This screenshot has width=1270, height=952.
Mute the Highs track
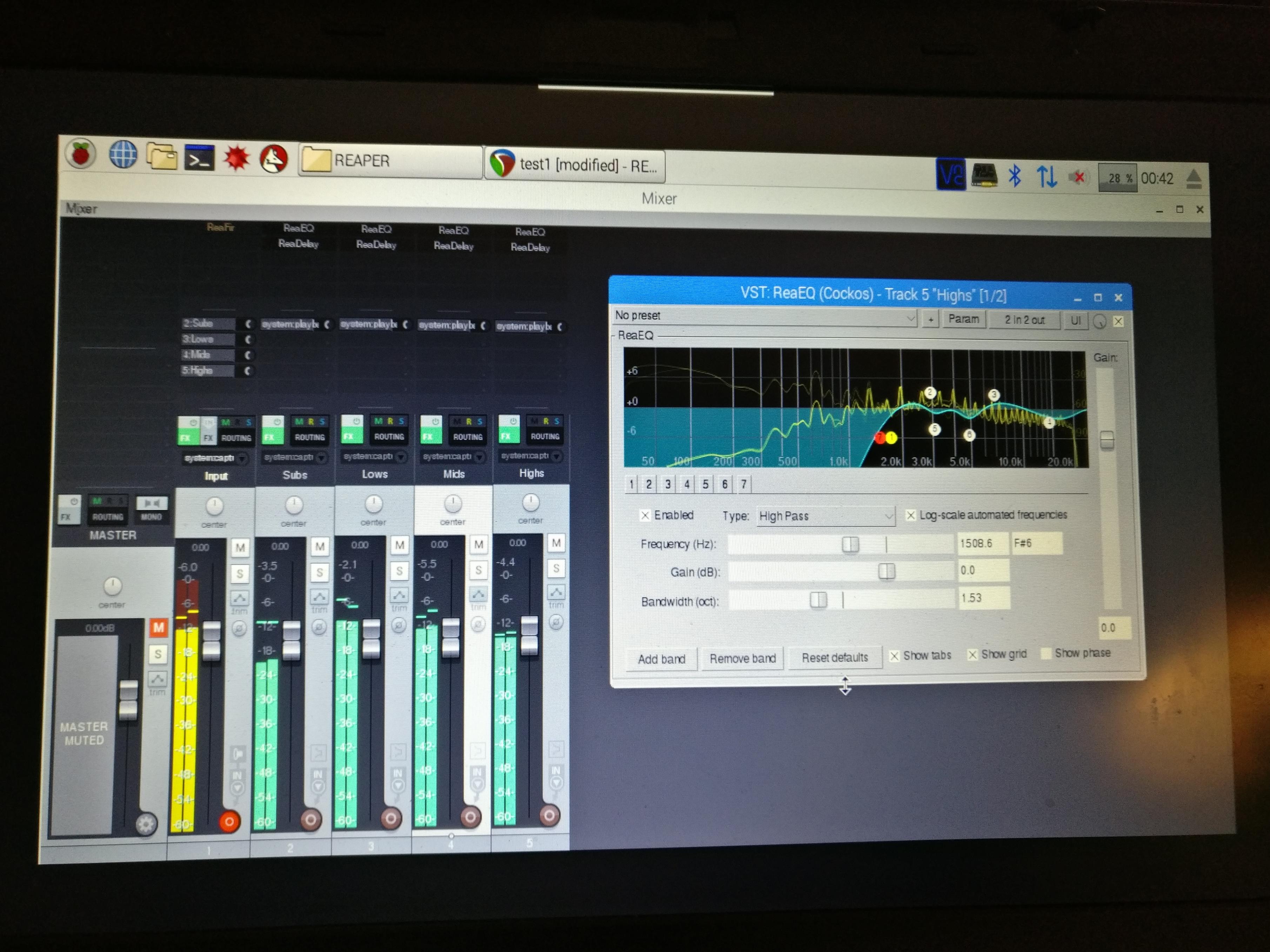click(556, 542)
